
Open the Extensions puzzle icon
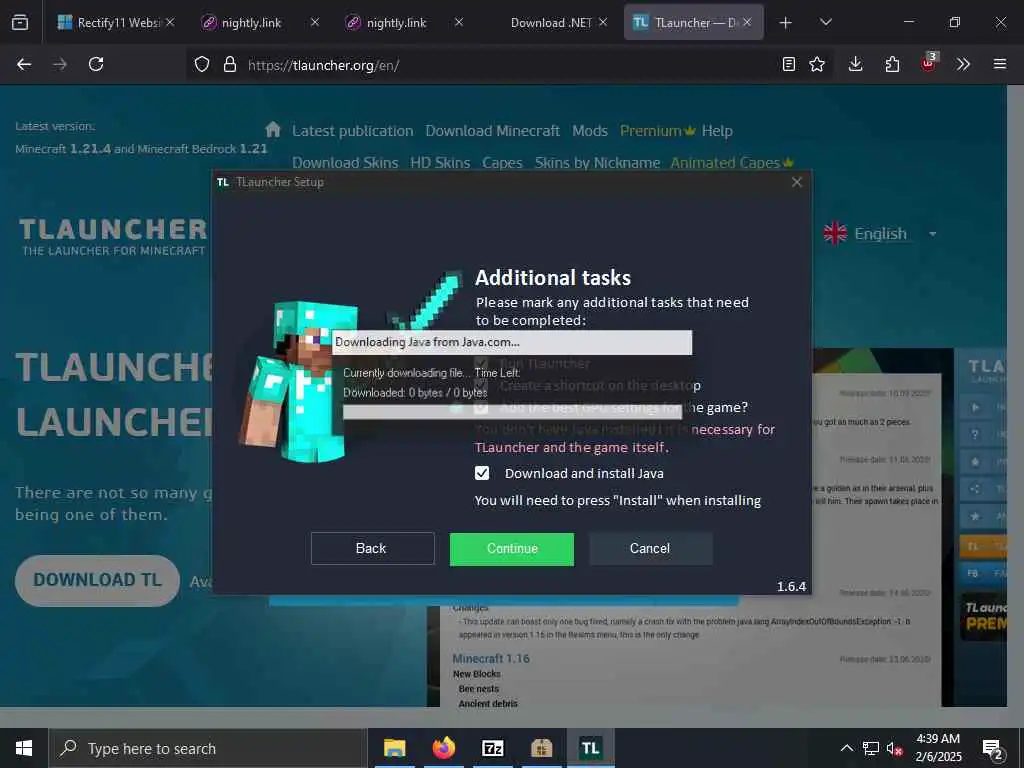coord(892,64)
